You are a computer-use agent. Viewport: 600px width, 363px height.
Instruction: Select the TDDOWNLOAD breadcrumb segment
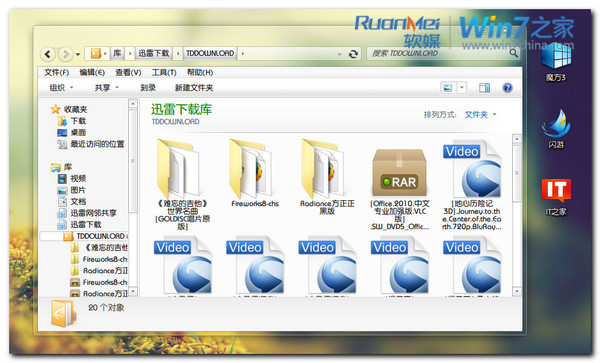pos(210,54)
